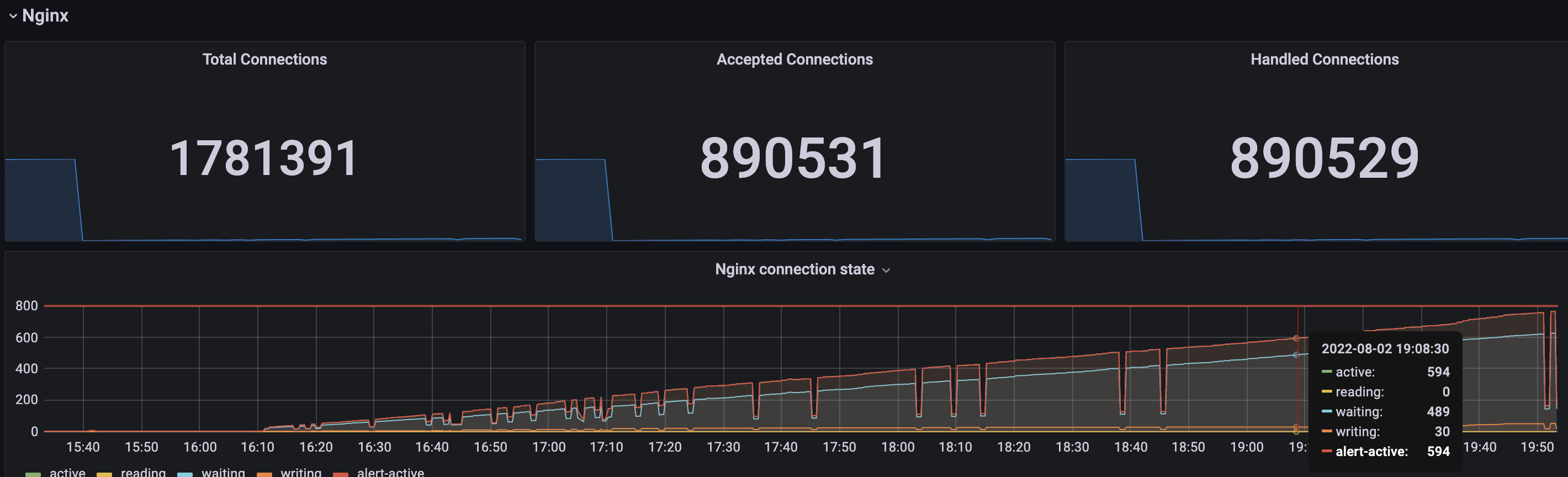Toggle the active series in the legend
The image size is (1568, 477).
pos(67,471)
